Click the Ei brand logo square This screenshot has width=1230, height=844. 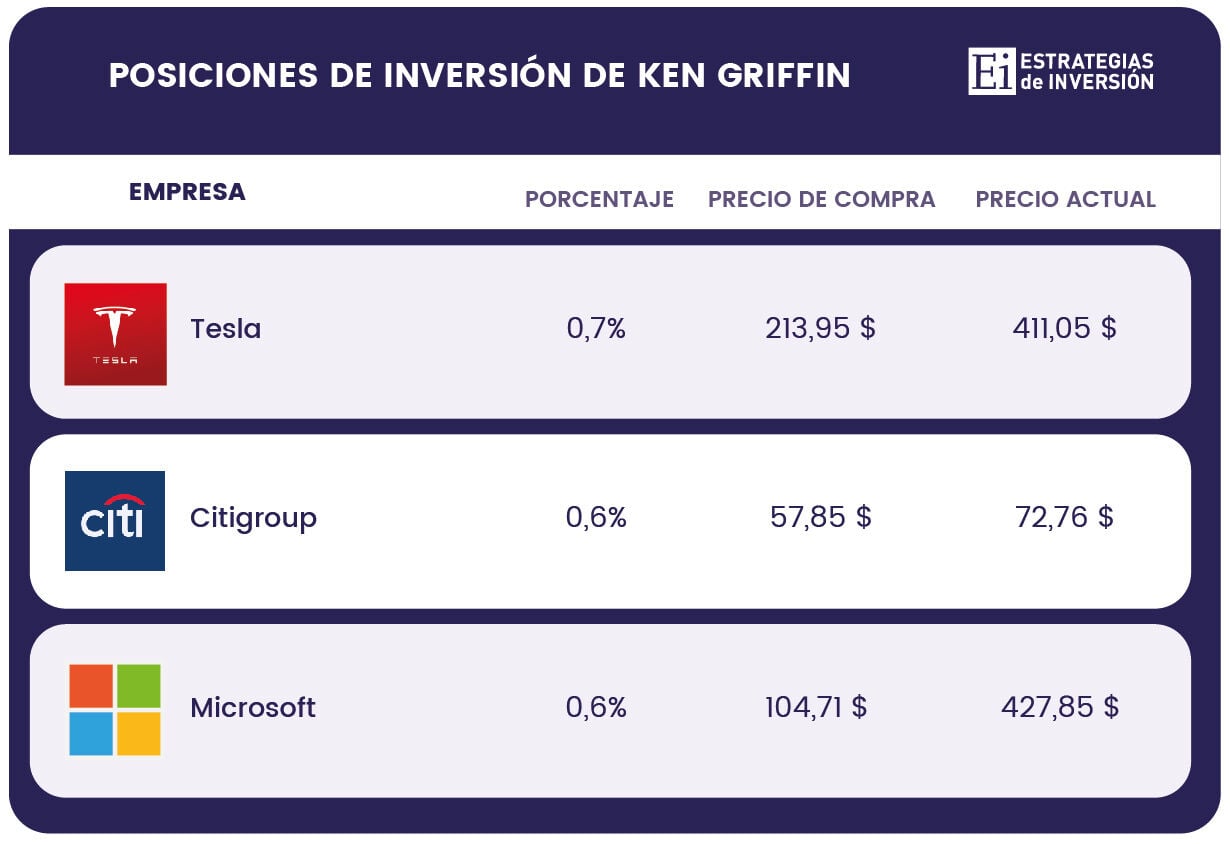click(991, 71)
